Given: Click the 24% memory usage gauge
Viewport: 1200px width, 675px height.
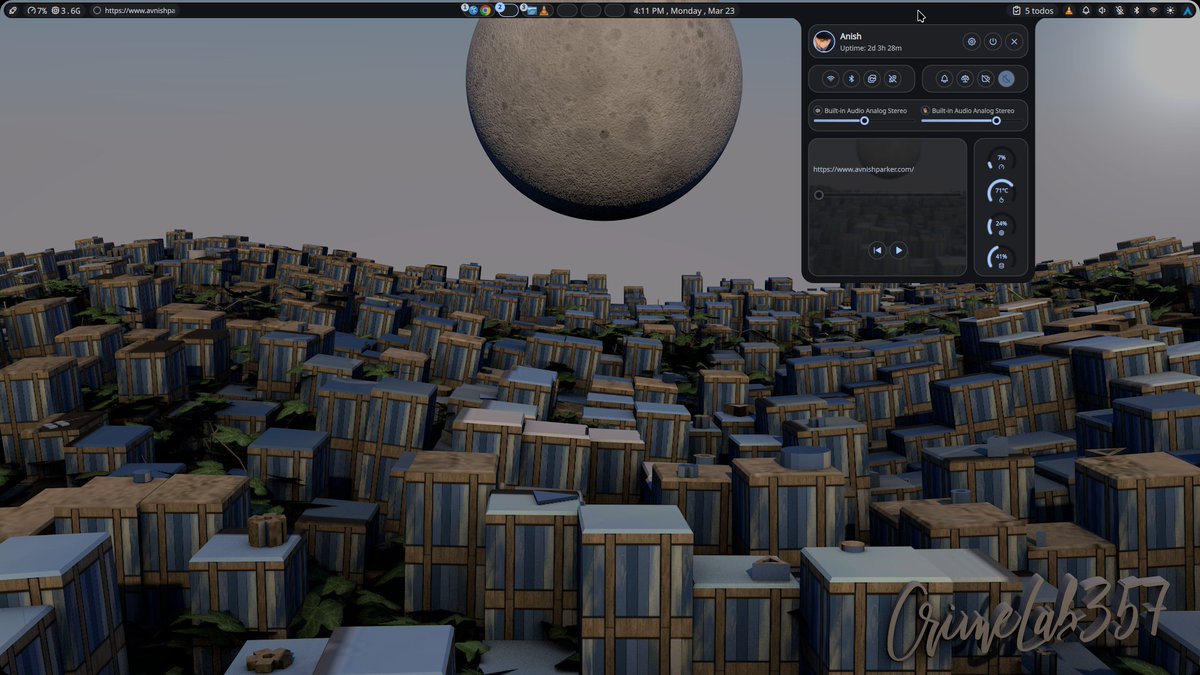Looking at the screenshot, I should (1001, 226).
